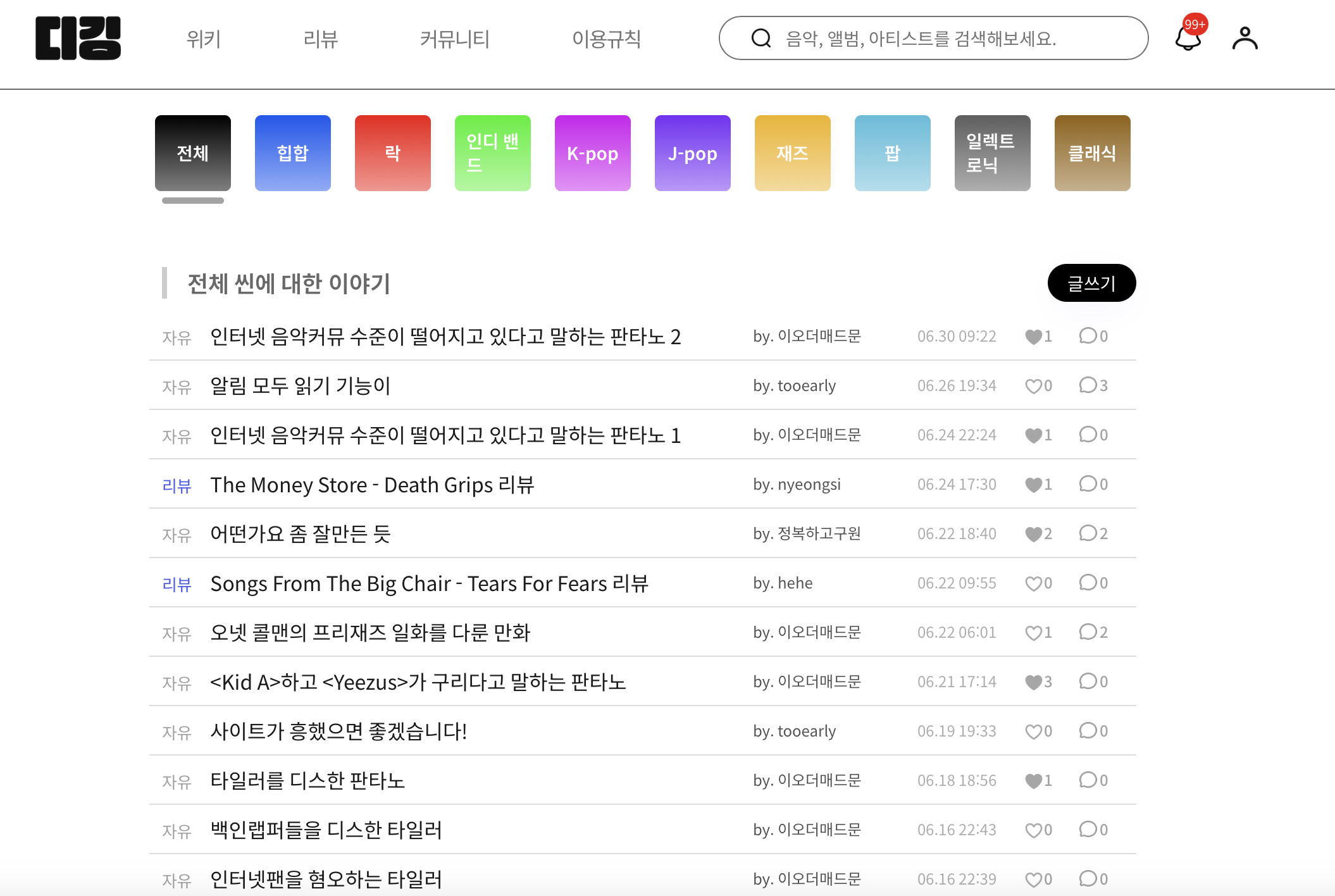
Task: Select the K-pop genre tab
Action: tap(593, 153)
